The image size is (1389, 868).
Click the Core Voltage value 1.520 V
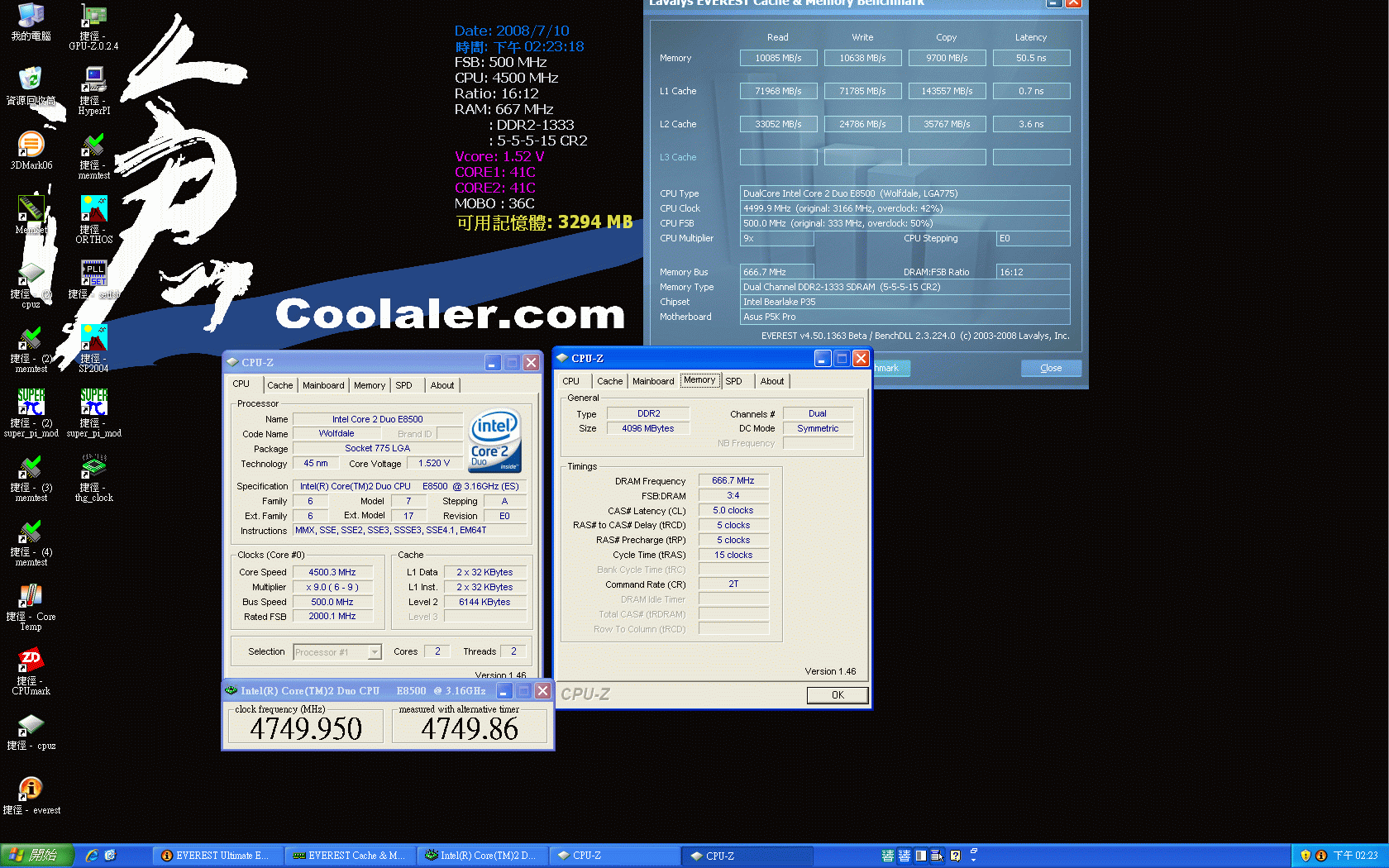(x=434, y=464)
